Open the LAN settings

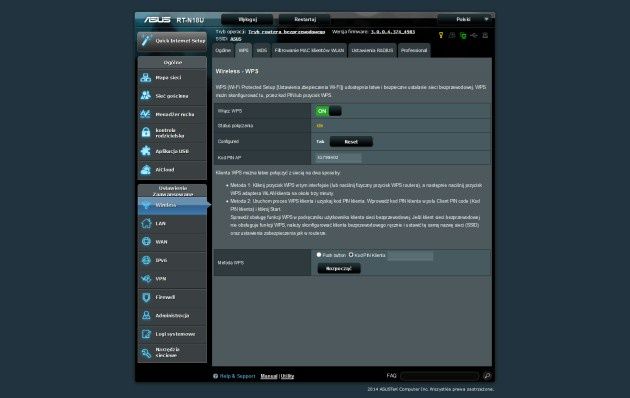tap(172, 224)
